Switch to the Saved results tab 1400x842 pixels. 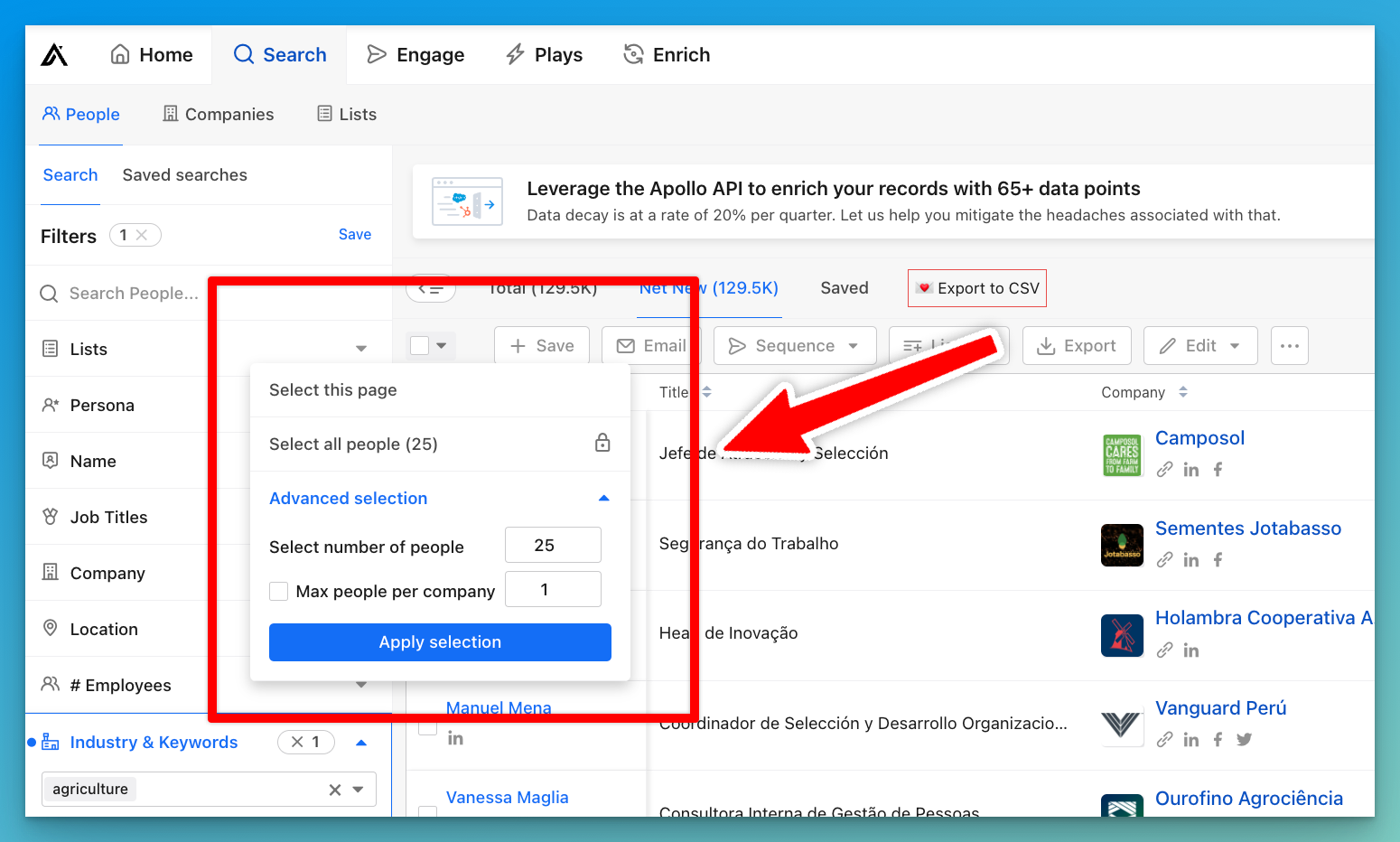coord(845,288)
